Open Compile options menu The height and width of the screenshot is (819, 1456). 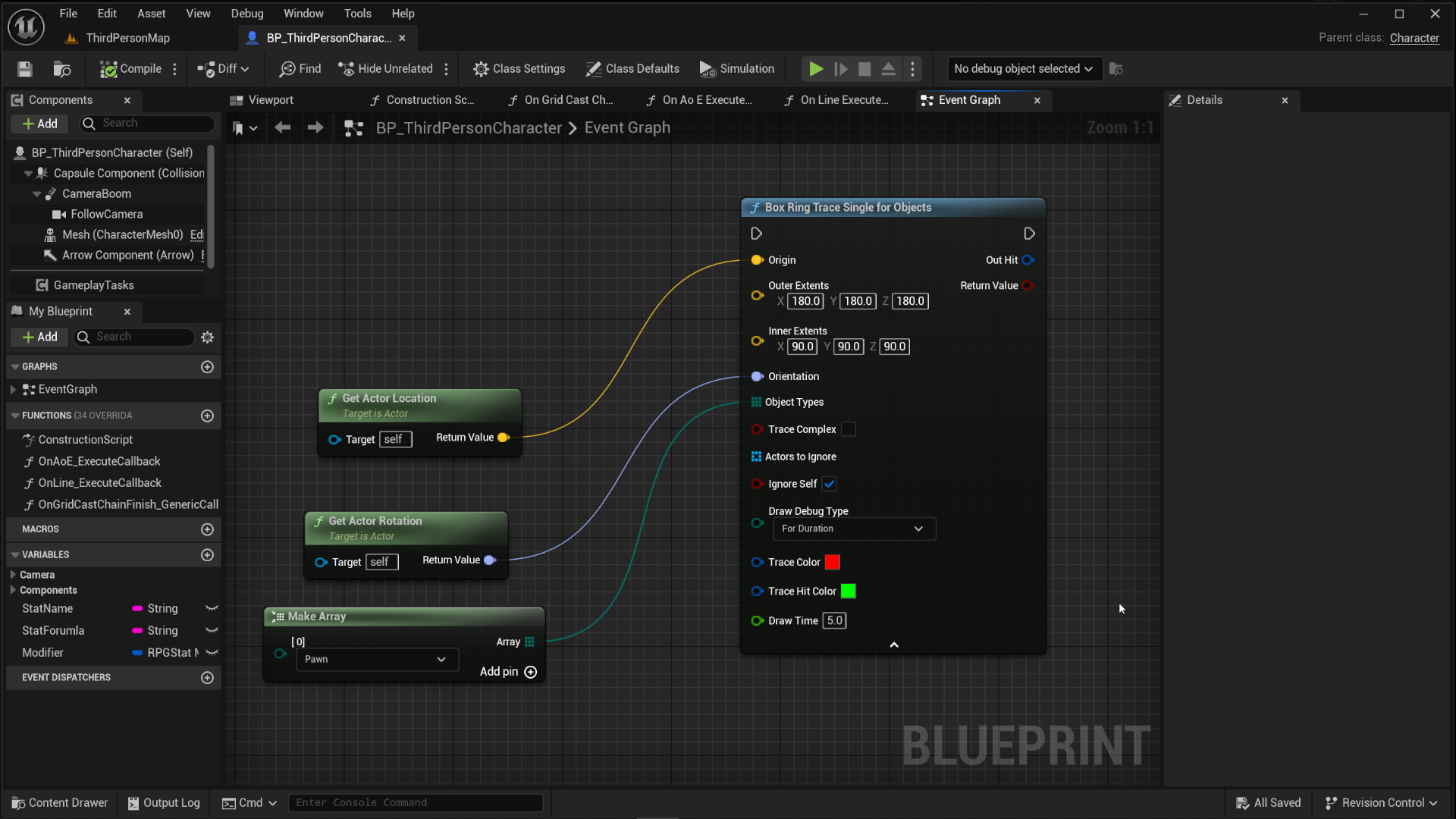pyautogui.click(x=175, y=69)
